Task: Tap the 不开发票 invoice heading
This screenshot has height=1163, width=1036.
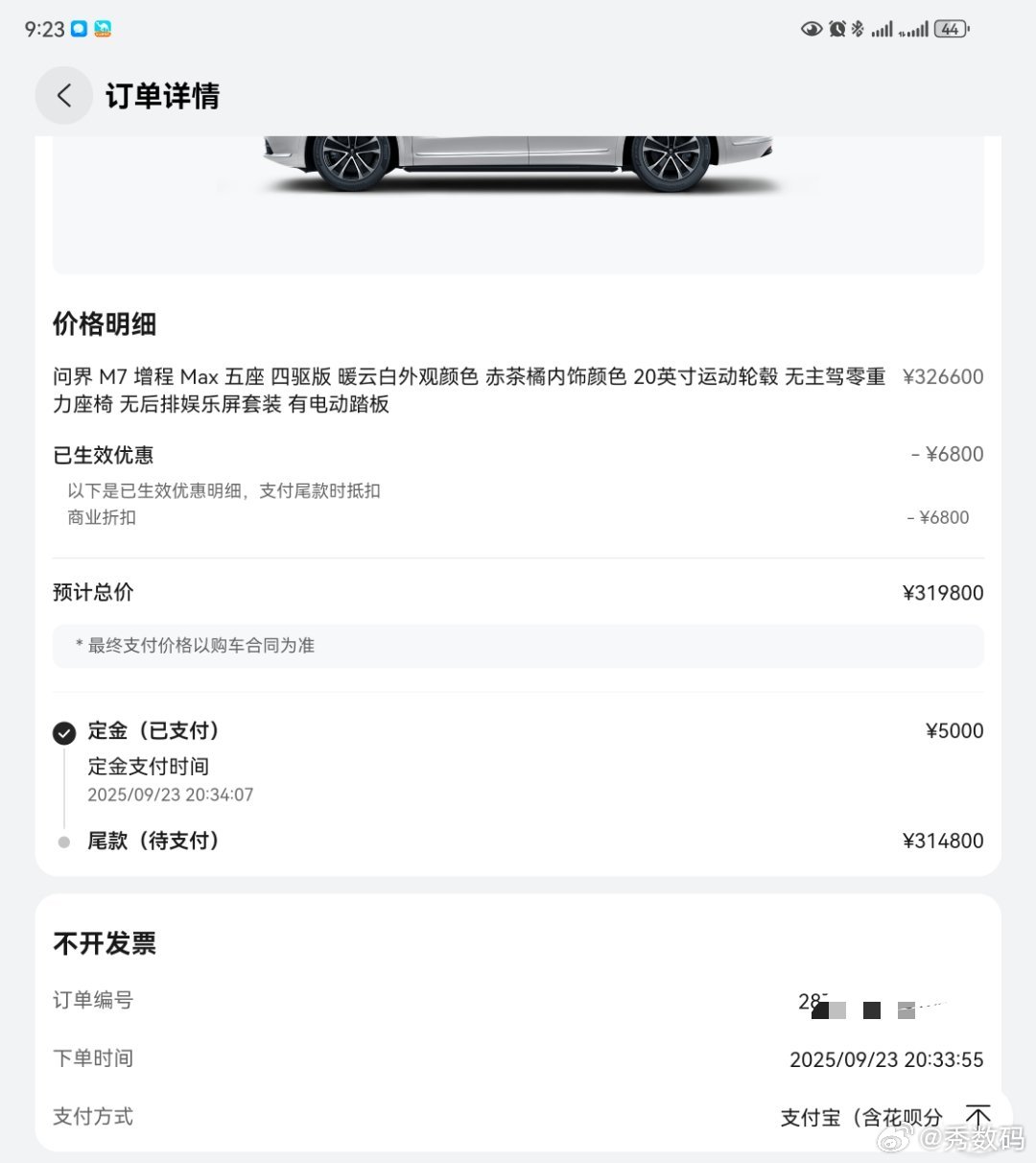Action: coord(105,943)
